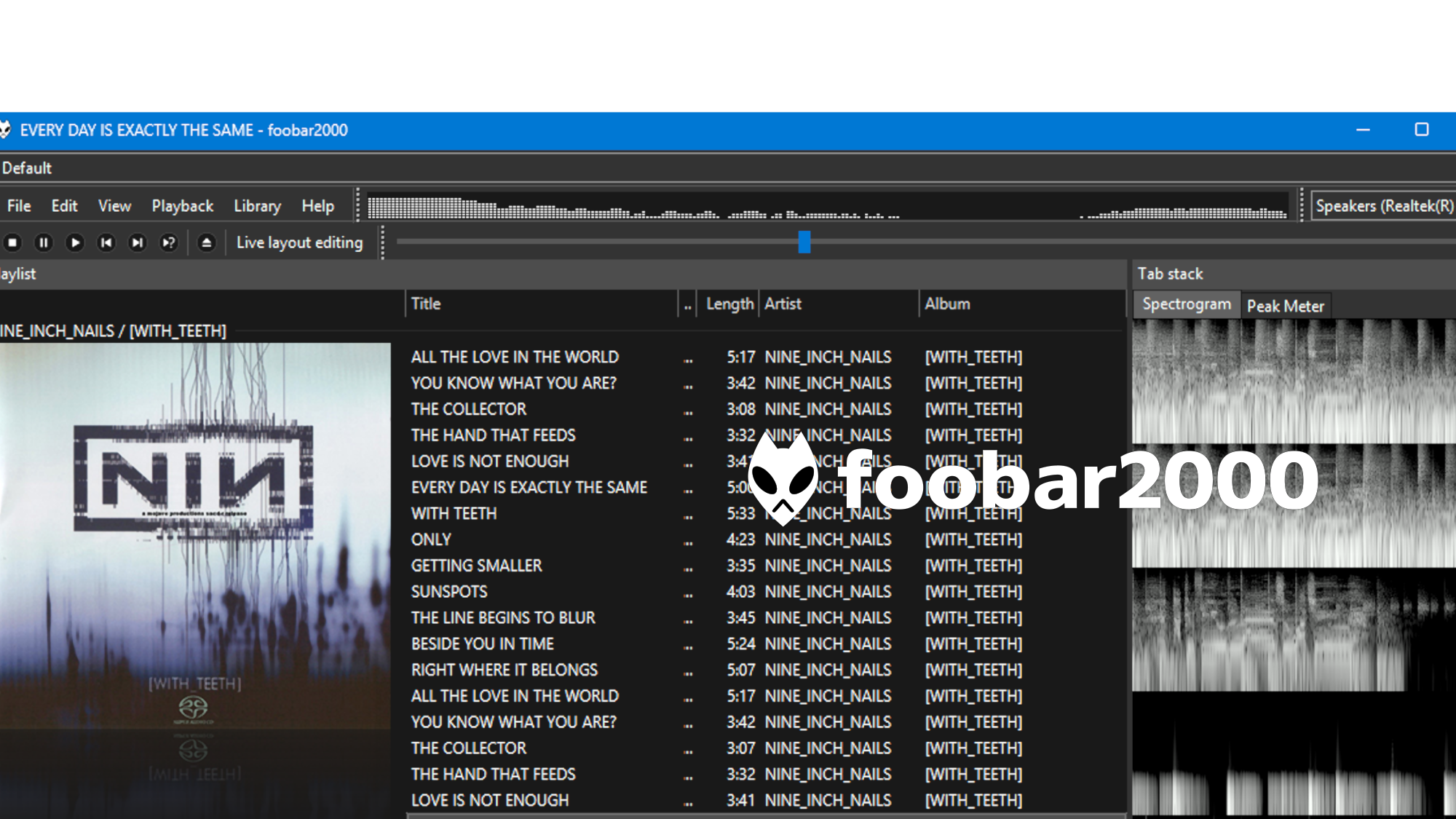The image size is (1456, 819).
Task: Click the foobar2000 title bar icon
Action: (x=5, y=130)
